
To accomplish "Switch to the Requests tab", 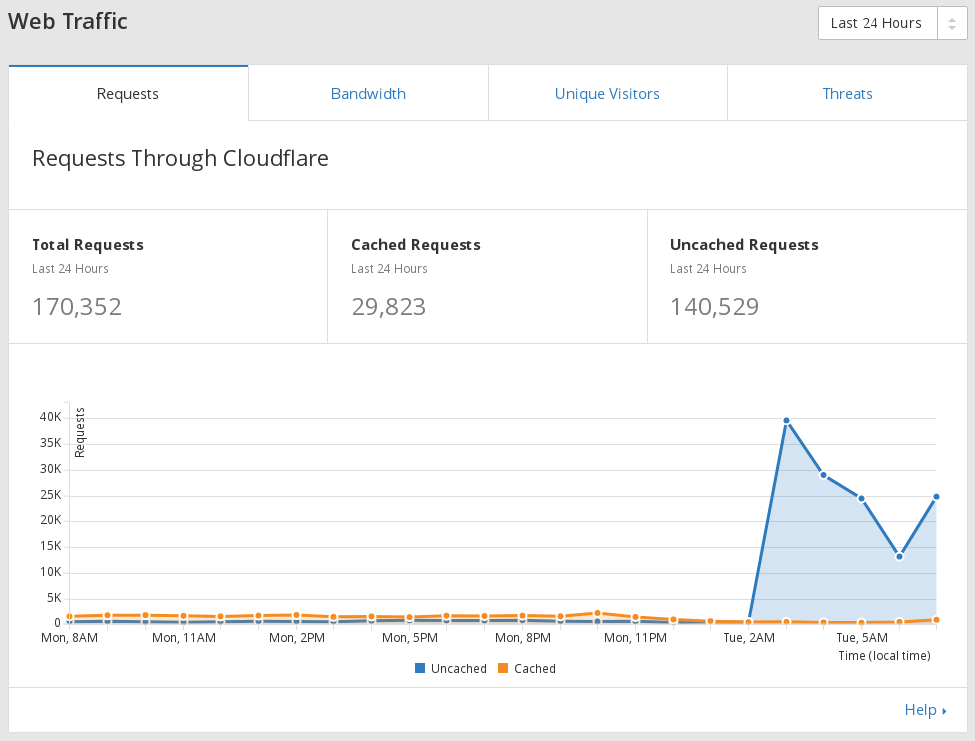I will 128,93.
